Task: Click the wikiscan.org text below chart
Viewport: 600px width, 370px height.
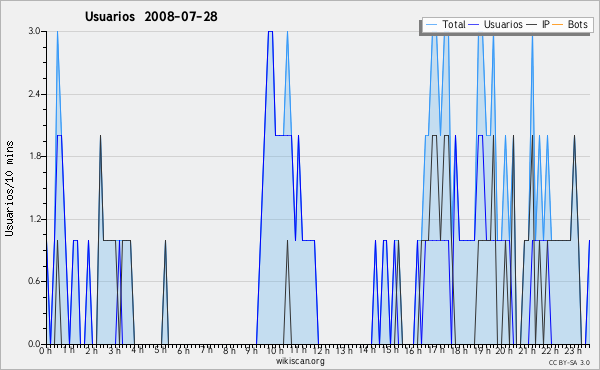Action: (x=300, y=361)
